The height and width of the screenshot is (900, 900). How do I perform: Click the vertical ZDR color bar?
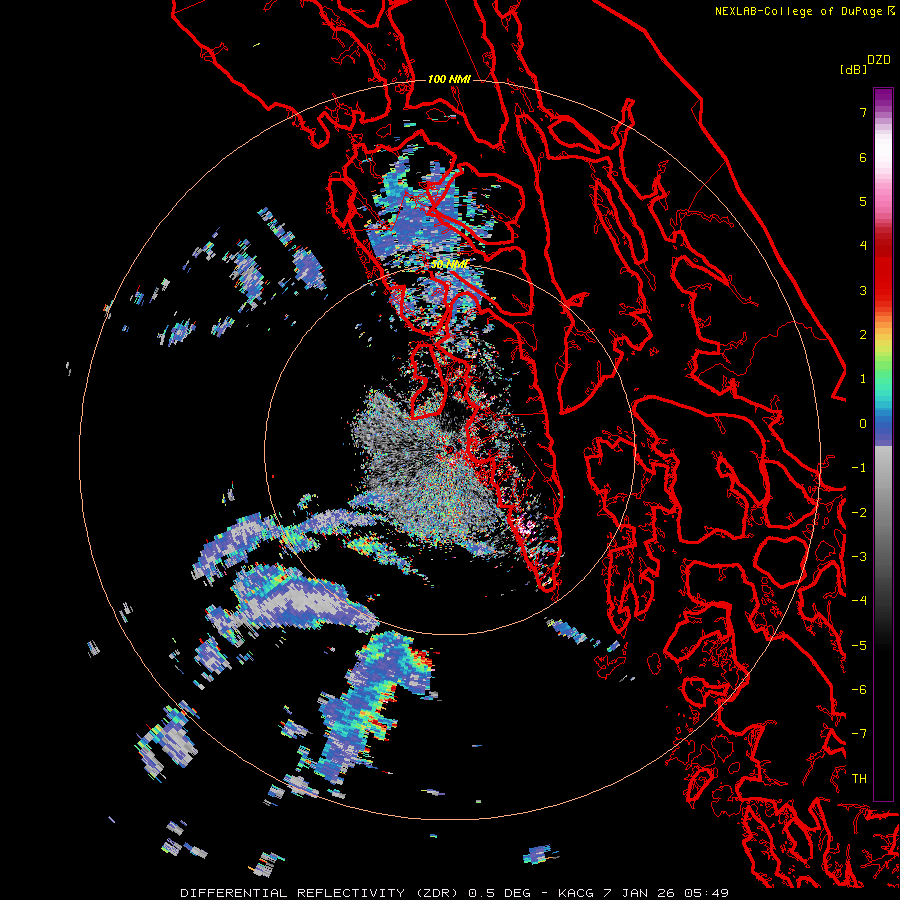click(883, 444)
